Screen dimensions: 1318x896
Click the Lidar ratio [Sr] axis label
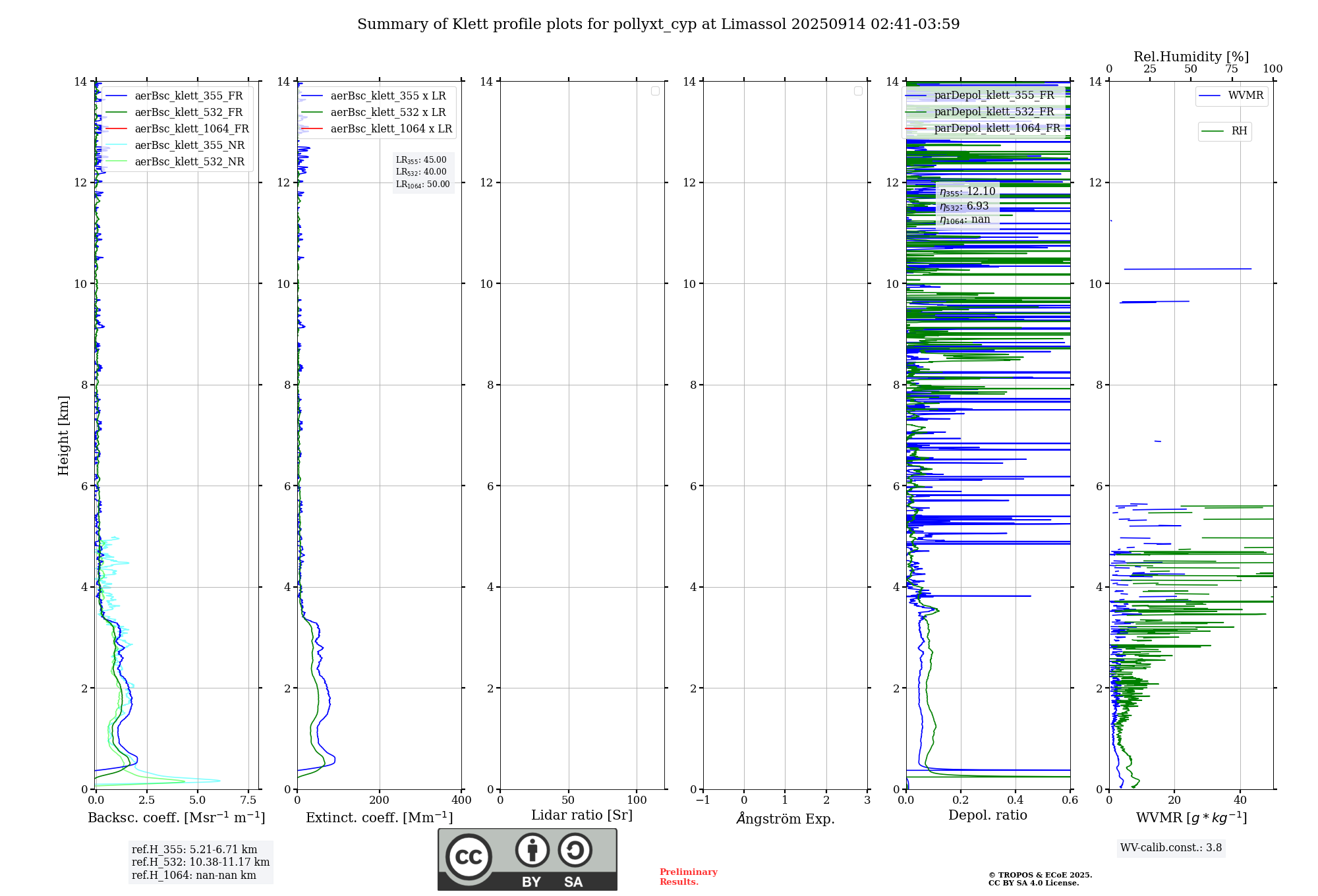coord(582,816)
